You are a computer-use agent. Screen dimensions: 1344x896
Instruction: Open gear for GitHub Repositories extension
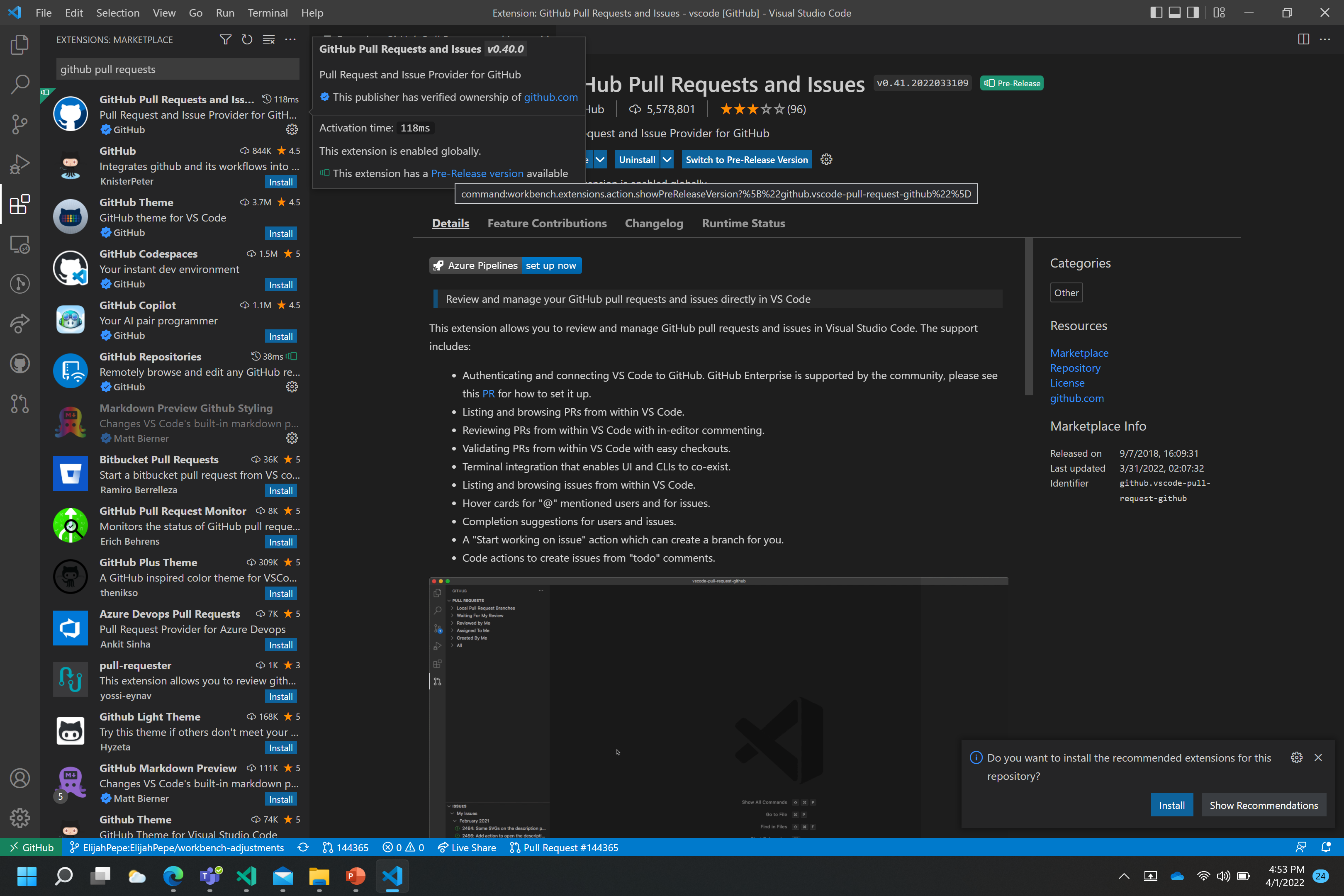pos(292,387)
